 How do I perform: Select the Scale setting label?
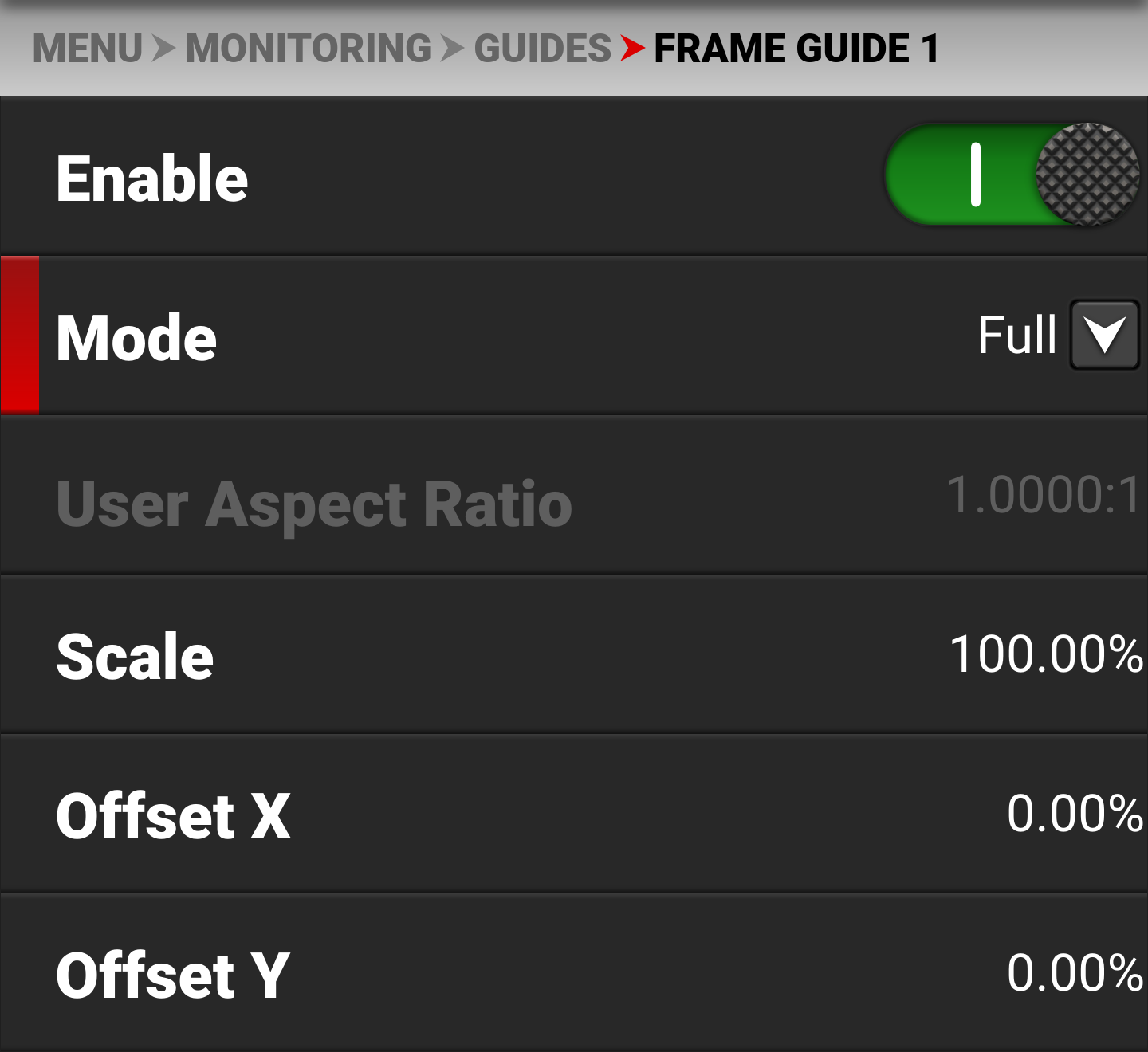coord(135,657)
